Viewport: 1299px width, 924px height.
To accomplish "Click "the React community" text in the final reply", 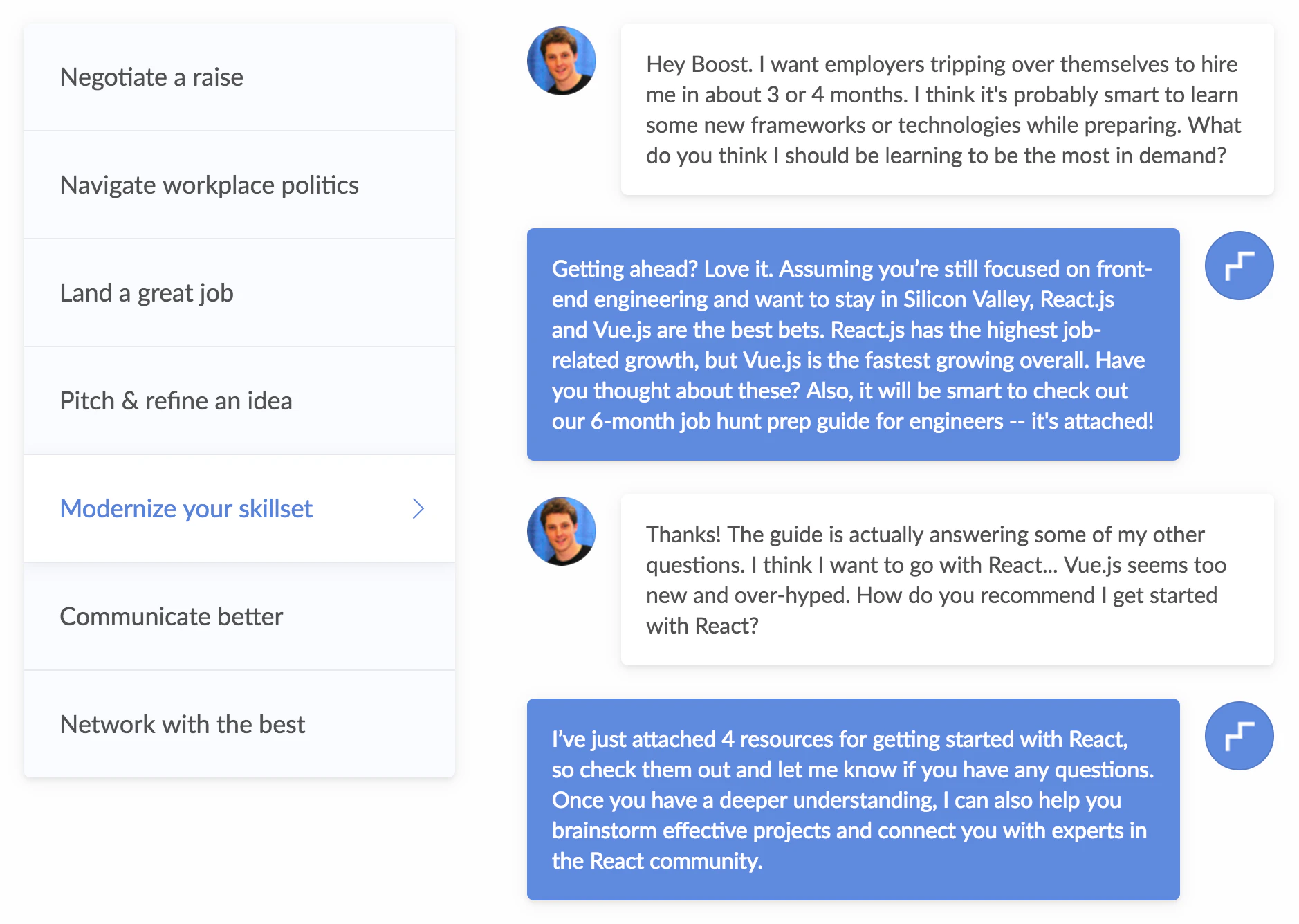I will click(x=656, y=861).
